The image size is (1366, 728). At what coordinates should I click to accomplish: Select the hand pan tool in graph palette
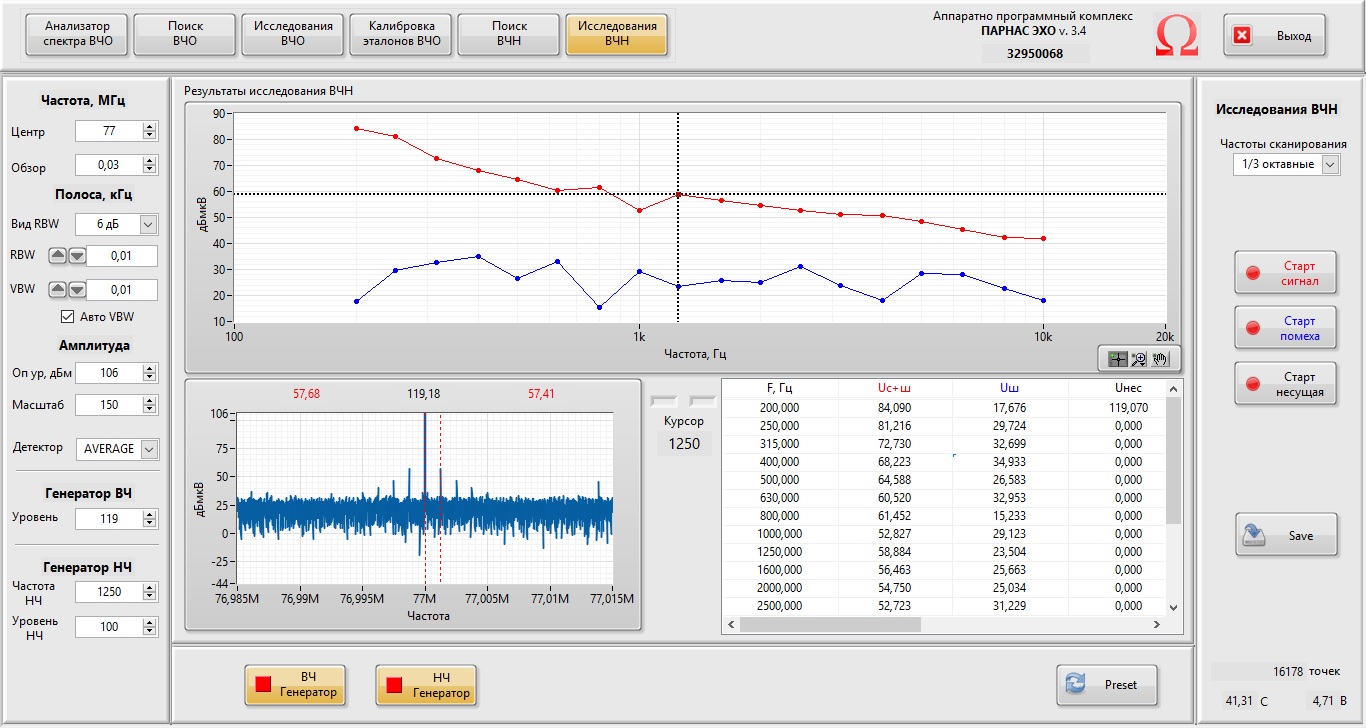(1160, 358)
